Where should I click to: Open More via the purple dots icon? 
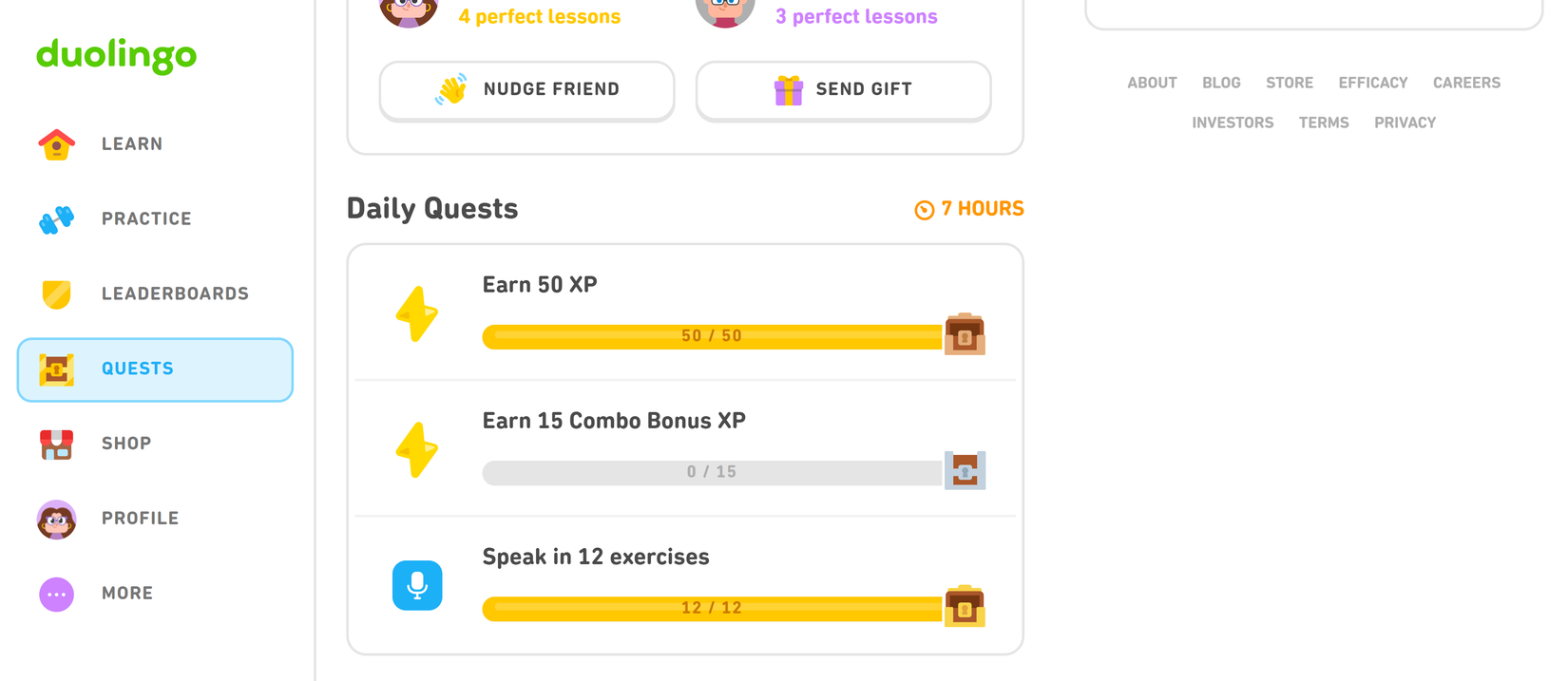[x=56, y=593]
